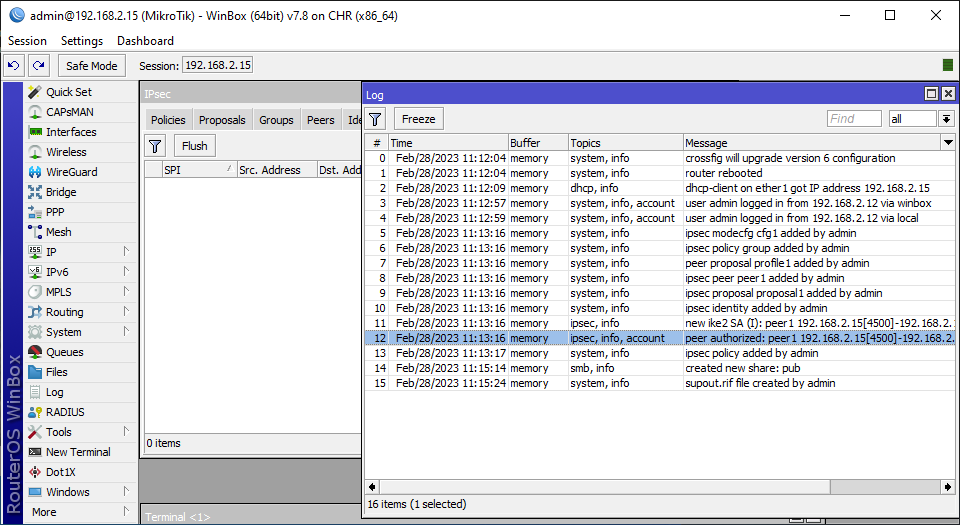Open the Settings menu
This screenshot has width=960, height=525.
pyautogui.click(x=82, y=40)
